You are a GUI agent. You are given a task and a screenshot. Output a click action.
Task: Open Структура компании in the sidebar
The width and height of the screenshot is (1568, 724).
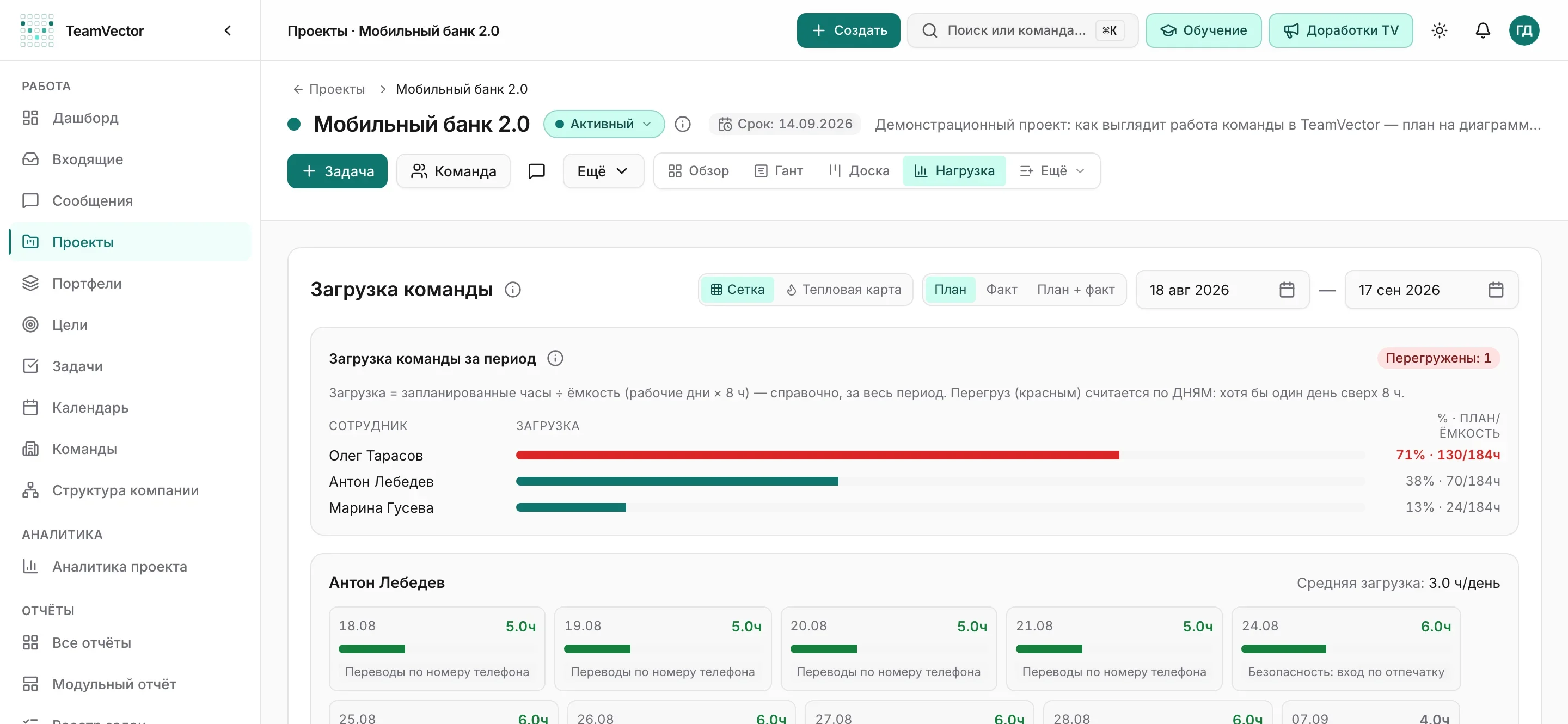tap(130, 490)
